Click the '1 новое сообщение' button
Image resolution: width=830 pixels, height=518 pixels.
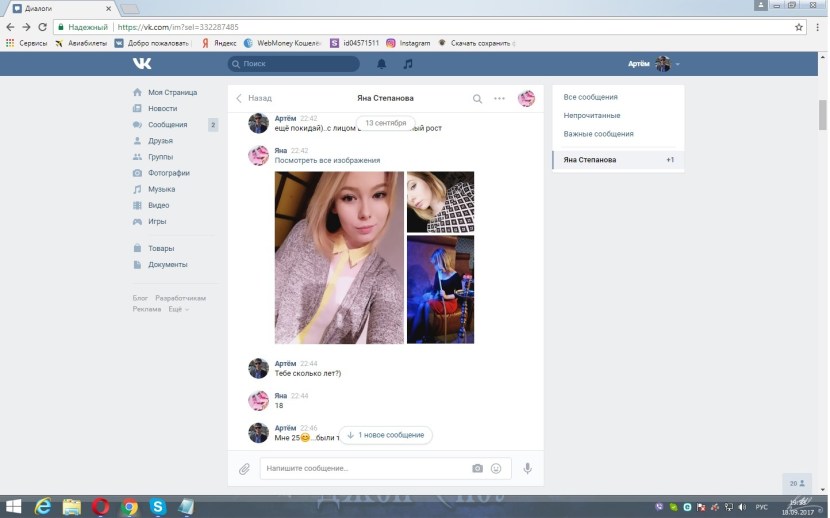coord(385,435)
